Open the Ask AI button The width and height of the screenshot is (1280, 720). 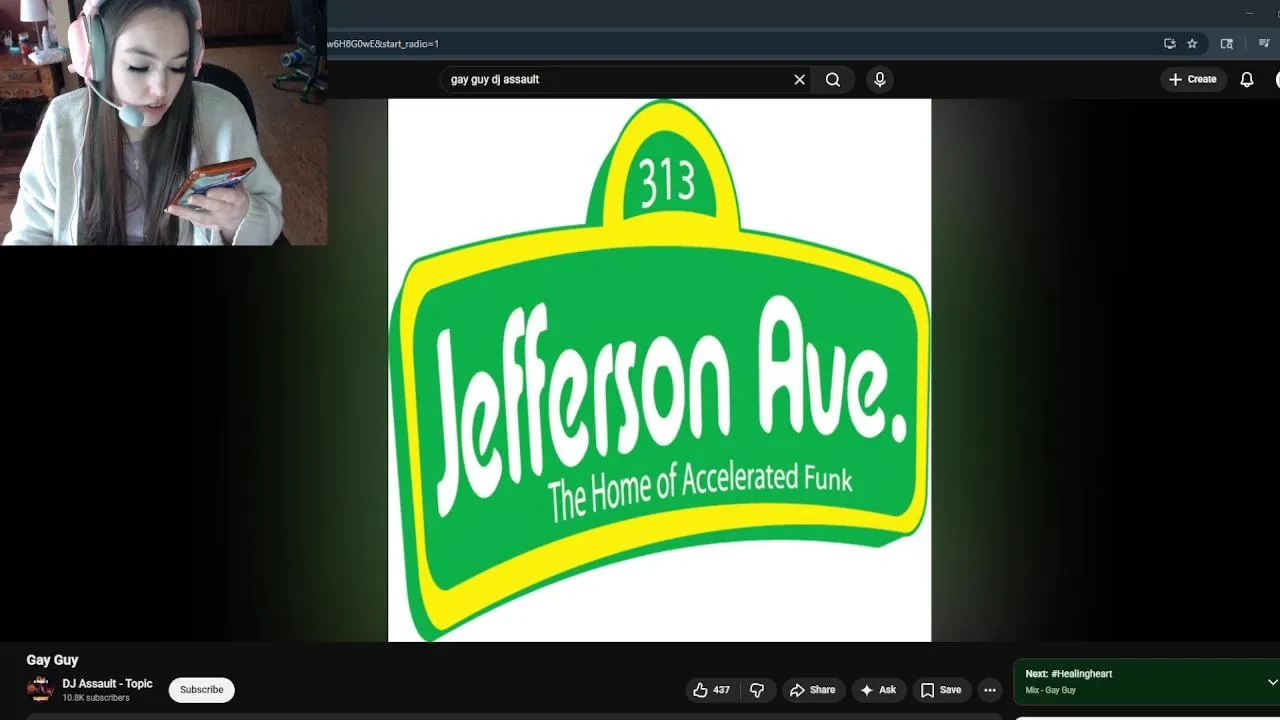[877, 690]
